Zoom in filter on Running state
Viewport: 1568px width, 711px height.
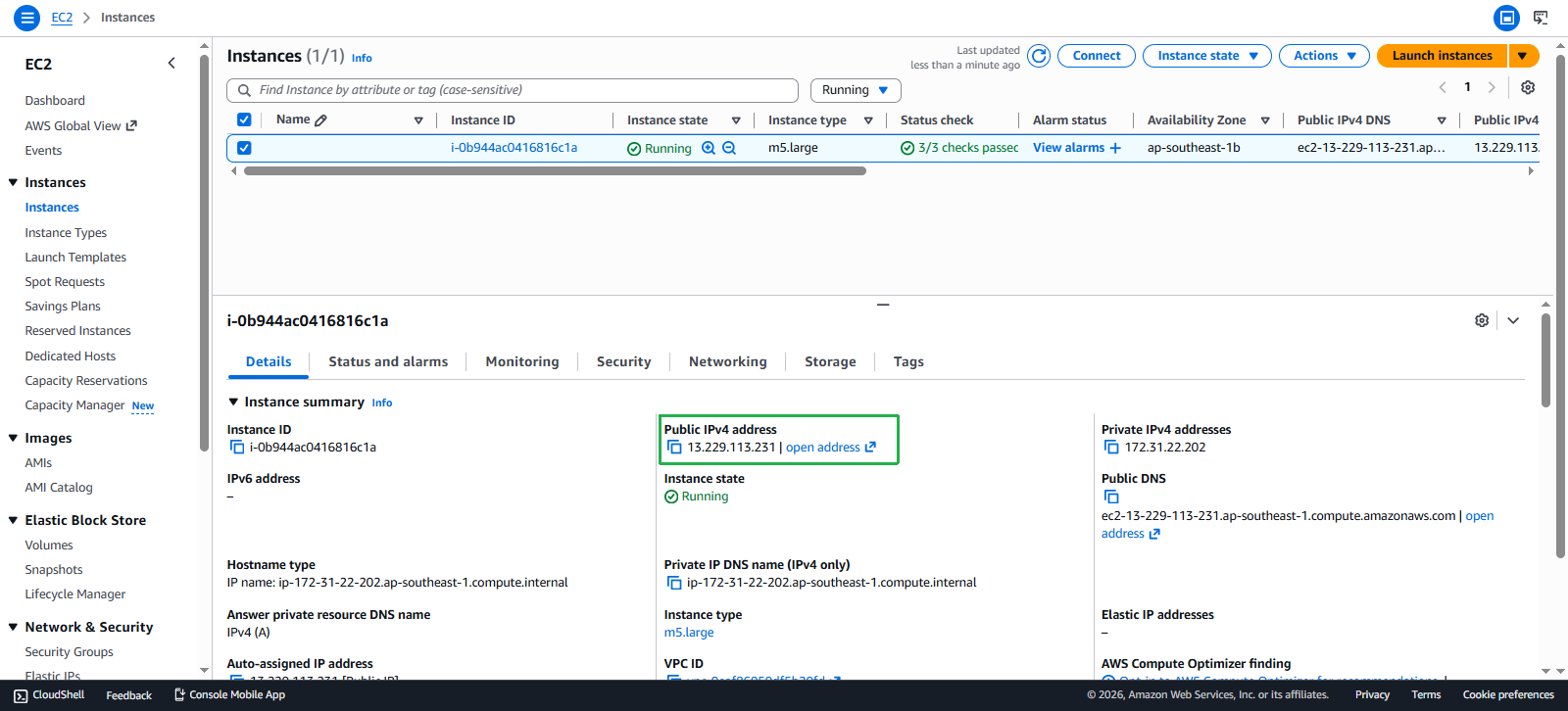click(x=709, y=148)
